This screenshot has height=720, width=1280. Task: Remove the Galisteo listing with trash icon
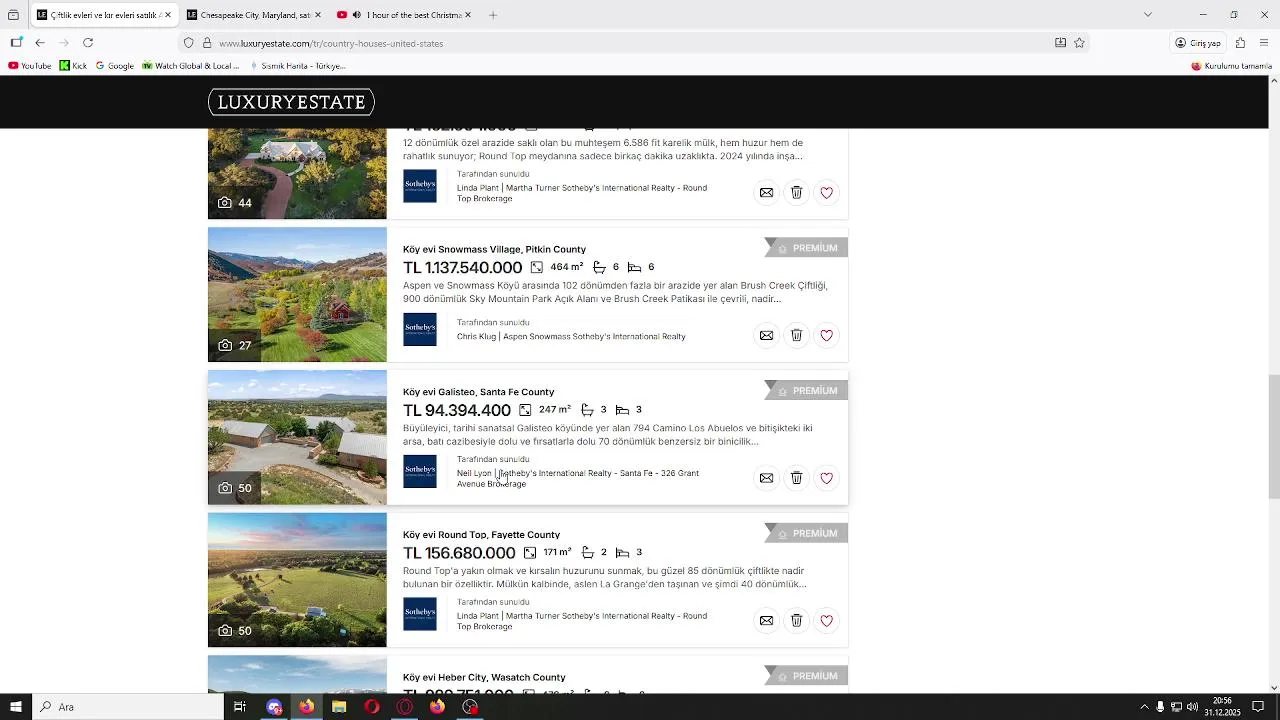pyautogui.click(x=796, y=478)
